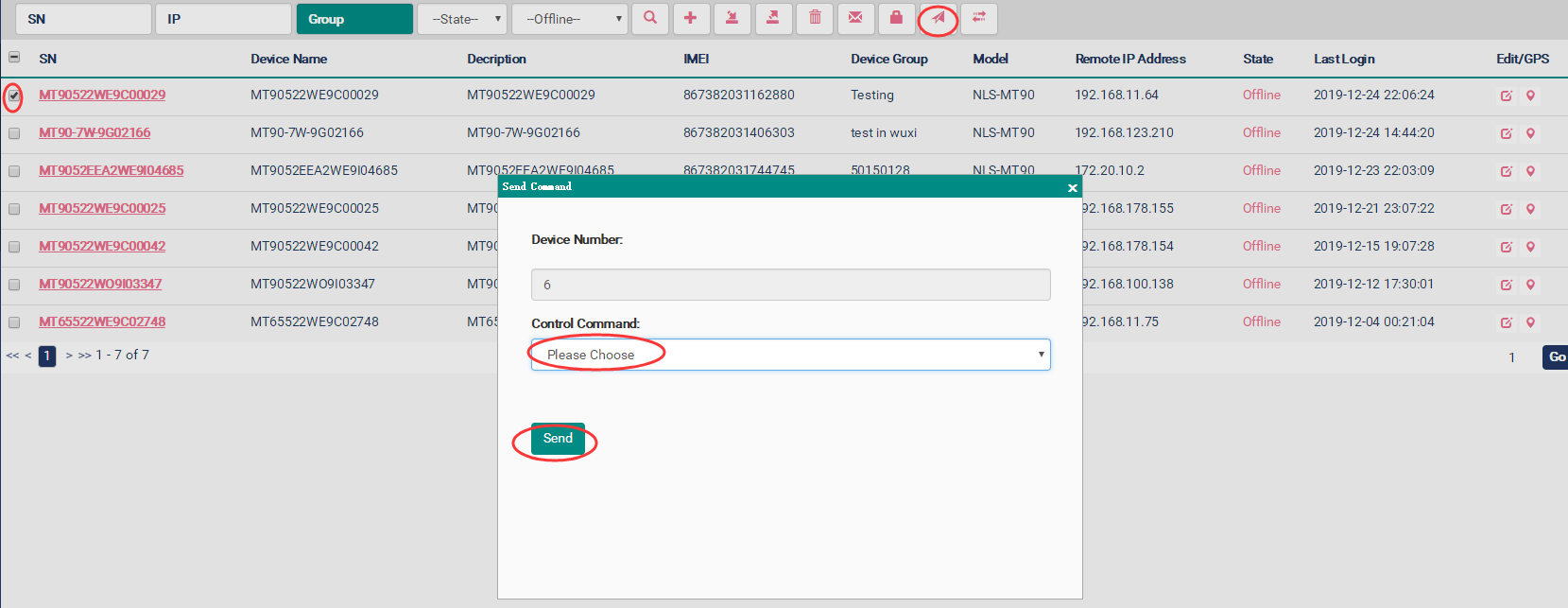This screenshot has height=608, width=1568.
Task: Click the trash delete icon in toolbar
Action: pos(815,19)
